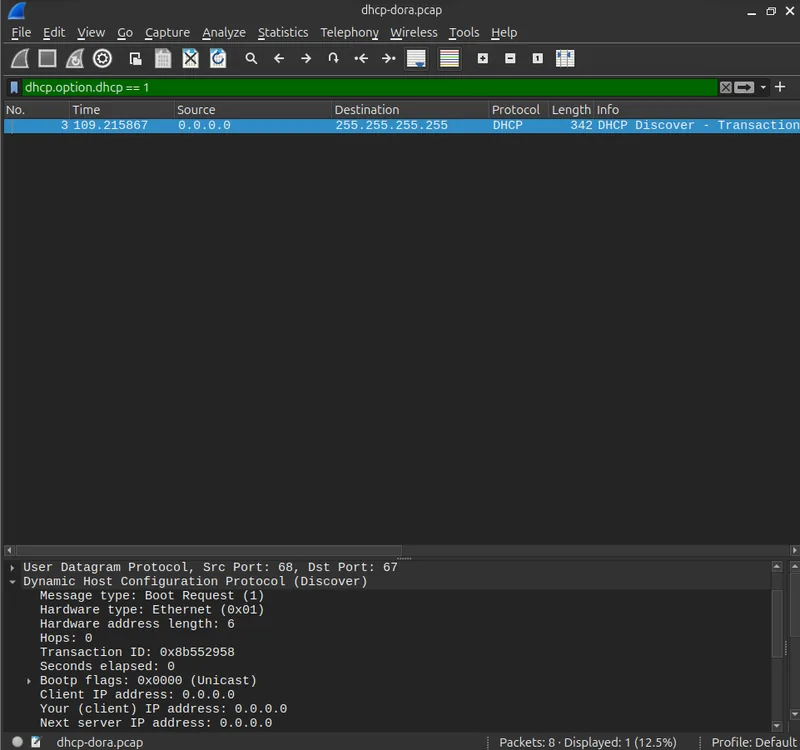800x750 pixels.
Task: Clear the display filter
Action: click(x=726, y=87)
